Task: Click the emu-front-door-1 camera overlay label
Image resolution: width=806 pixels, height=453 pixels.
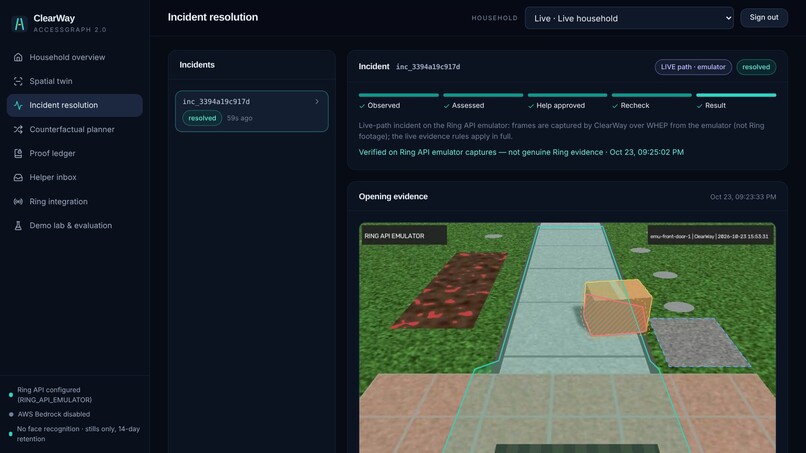Action: 709,237
